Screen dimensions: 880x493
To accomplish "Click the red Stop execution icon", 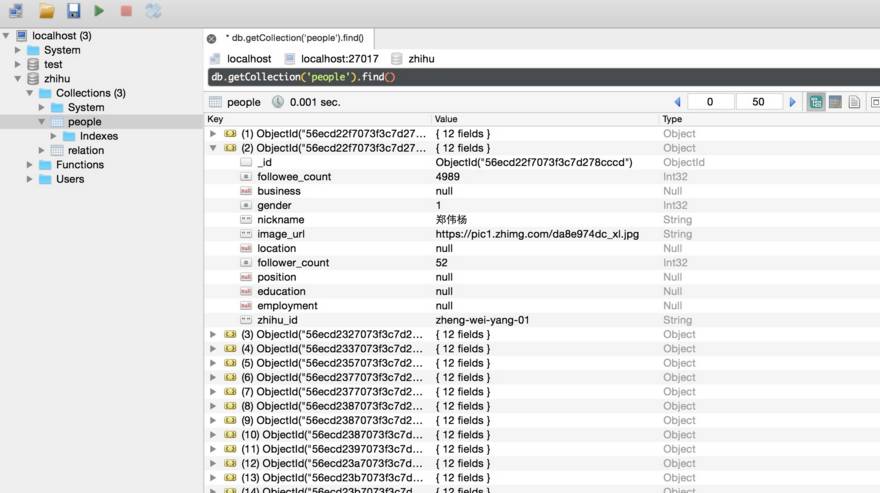I will pyautogui.click(x=126, y=11).
